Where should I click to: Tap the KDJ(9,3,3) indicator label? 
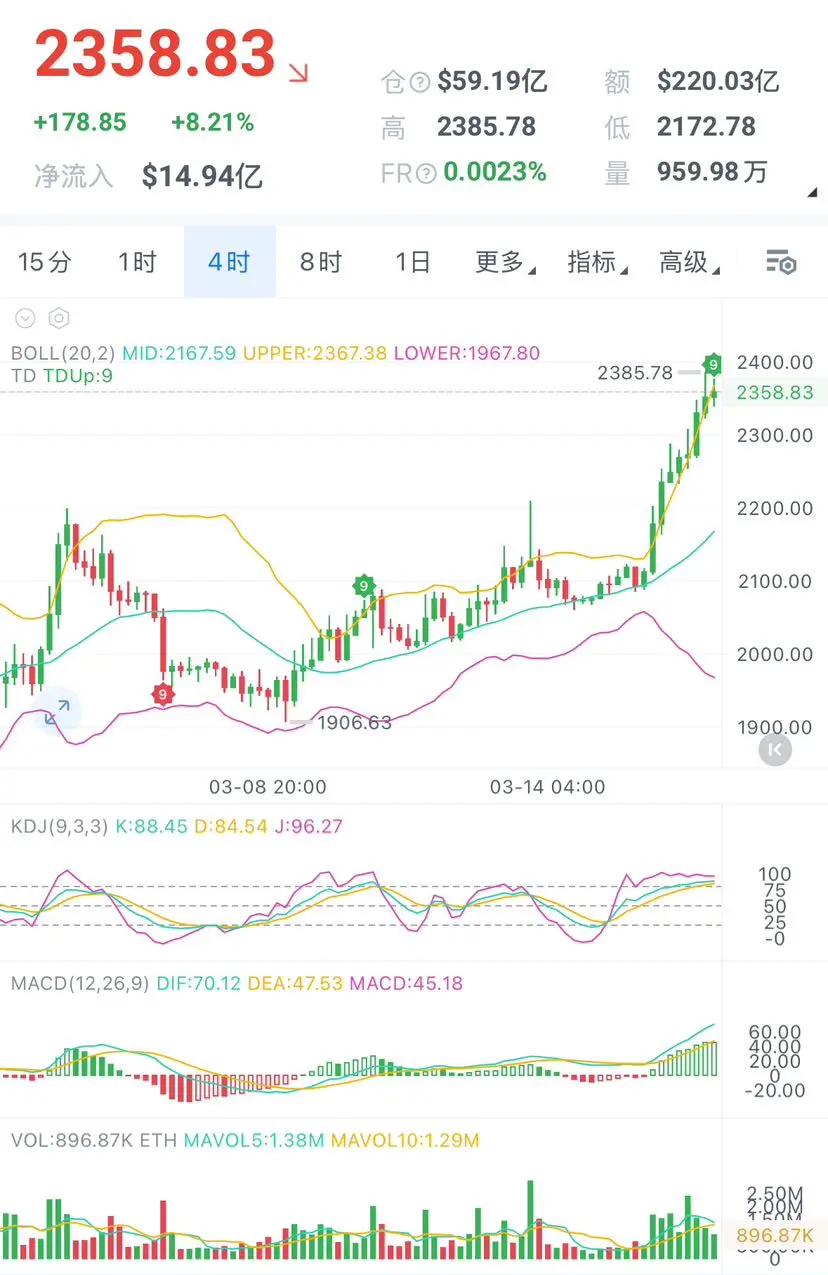(60, 827)
